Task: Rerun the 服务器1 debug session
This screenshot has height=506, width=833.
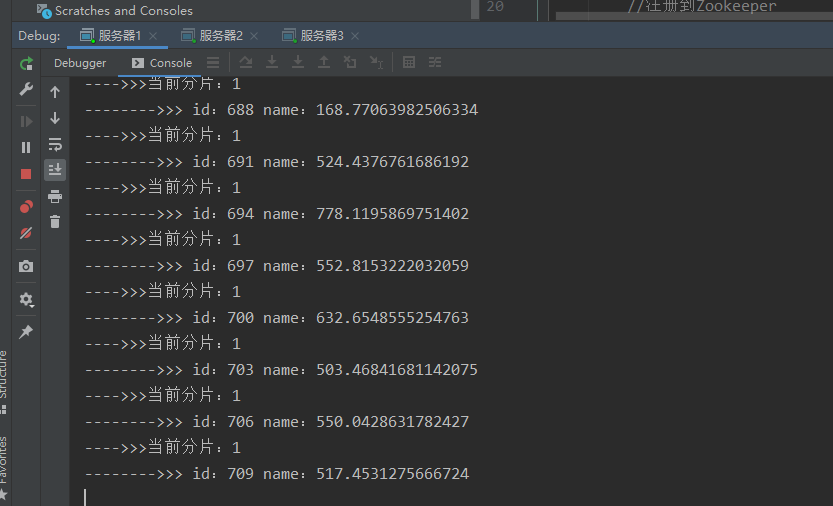Action: tap(26, 64)
